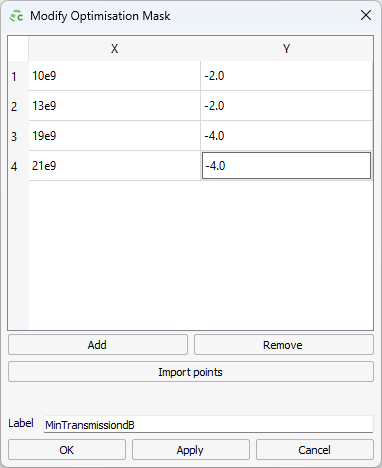
Task: Select the Y column header
Action: 286,49
